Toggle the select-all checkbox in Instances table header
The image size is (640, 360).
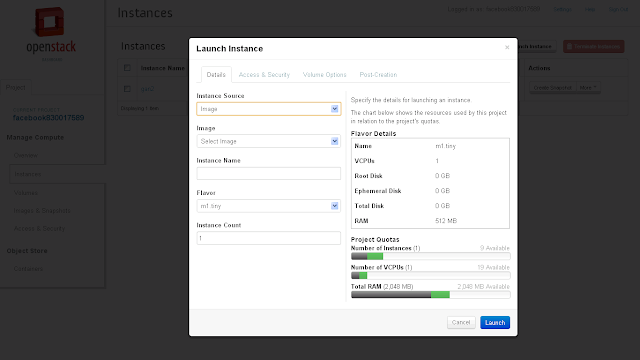click(127, 68)
